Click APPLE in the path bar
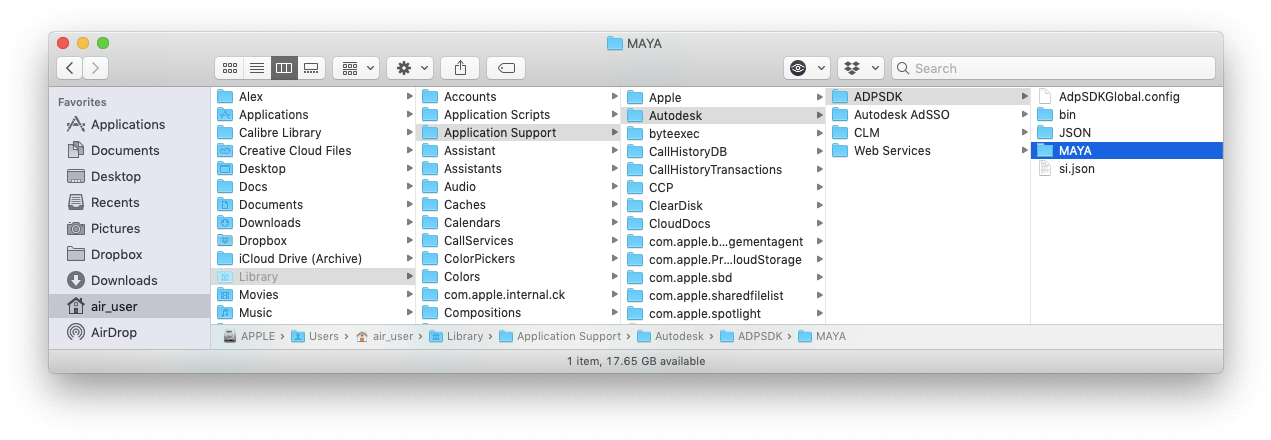Viewport: 1271px width, 440px height. pyautogui.click(x=249, y=337)
